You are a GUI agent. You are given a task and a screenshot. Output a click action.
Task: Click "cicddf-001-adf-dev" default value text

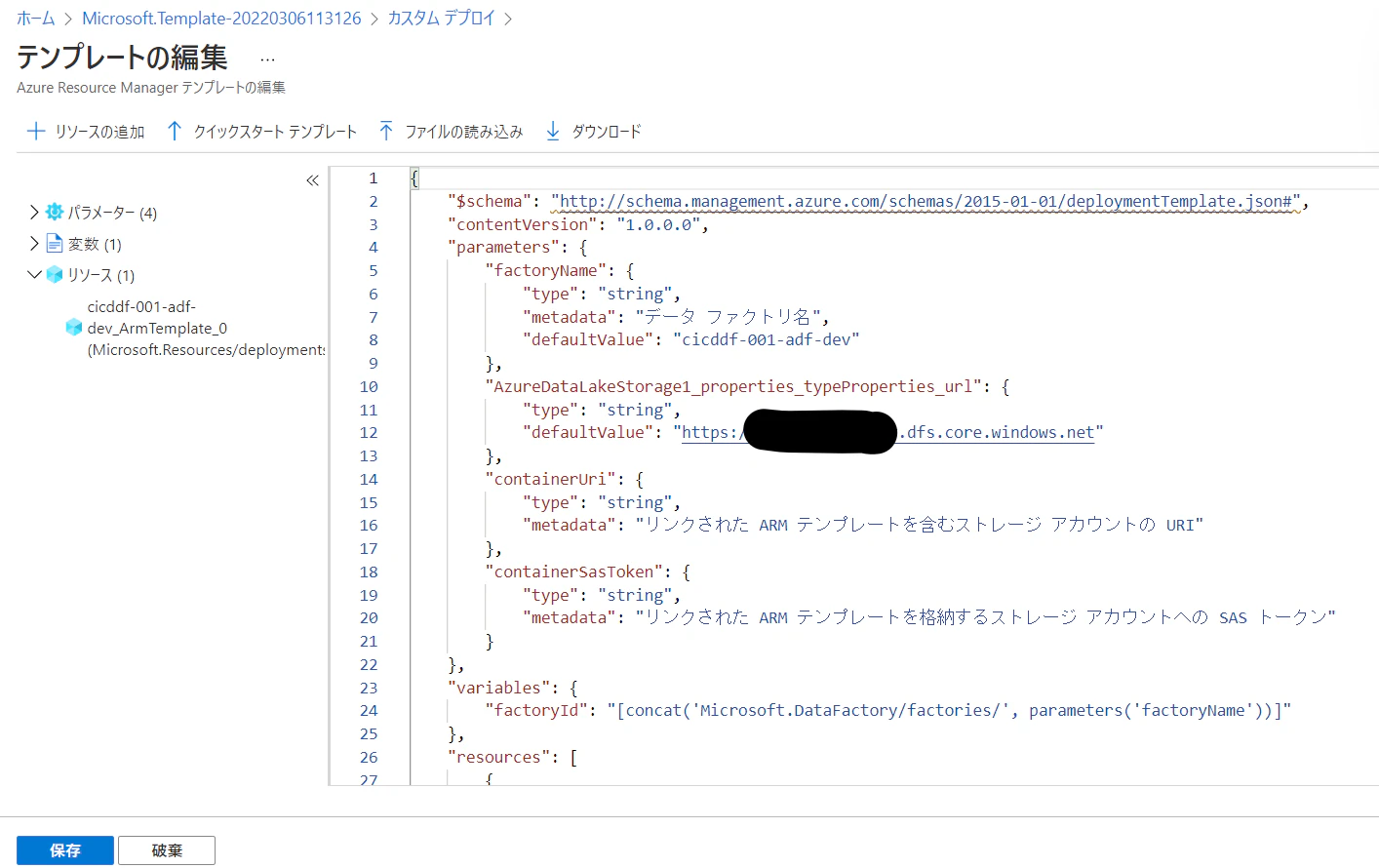click(x=767, y=339)
